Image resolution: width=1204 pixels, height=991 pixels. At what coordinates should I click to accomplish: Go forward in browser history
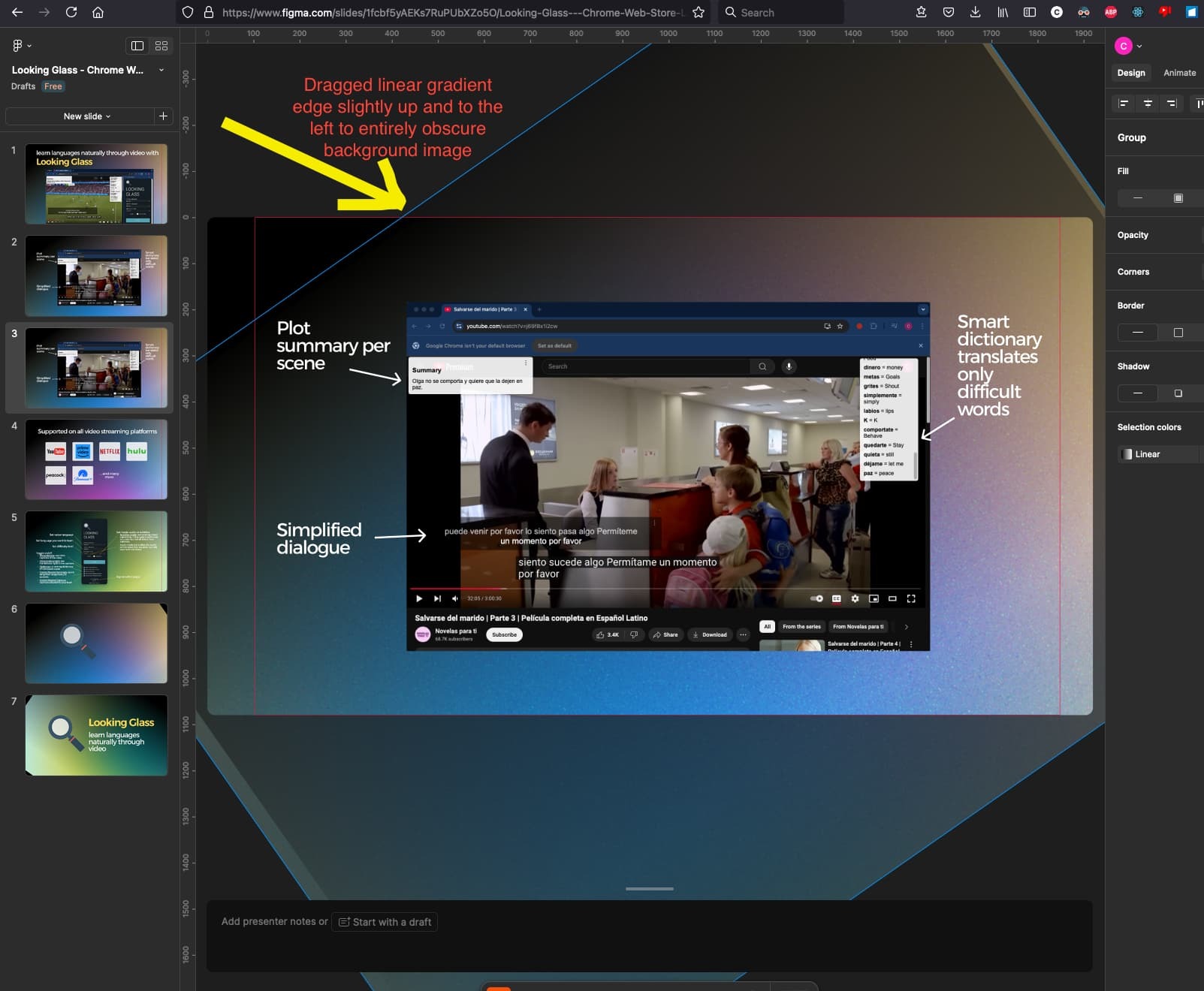coord(44,12)
